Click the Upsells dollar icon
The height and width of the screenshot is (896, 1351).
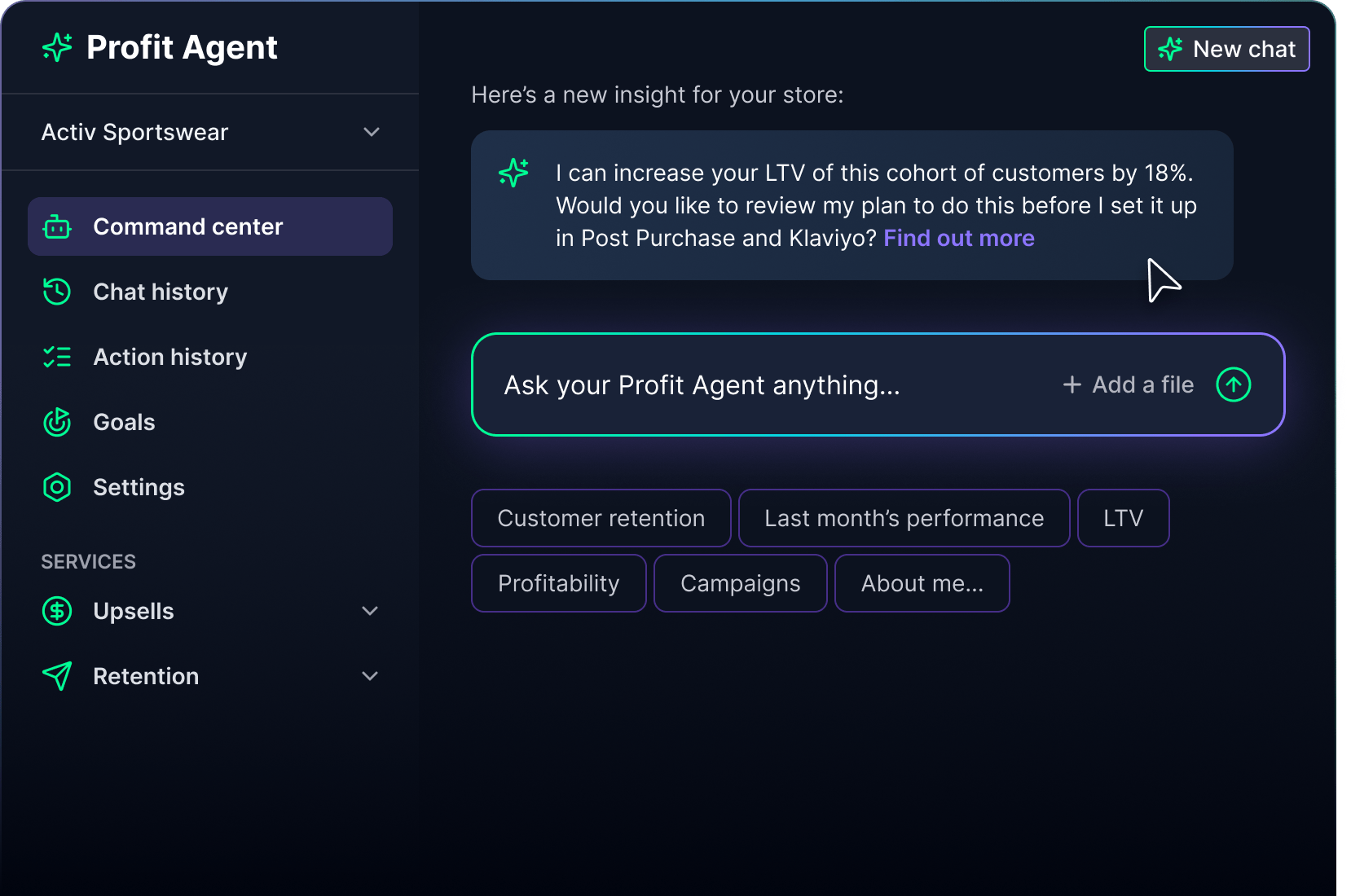click(x=57, y=611)
